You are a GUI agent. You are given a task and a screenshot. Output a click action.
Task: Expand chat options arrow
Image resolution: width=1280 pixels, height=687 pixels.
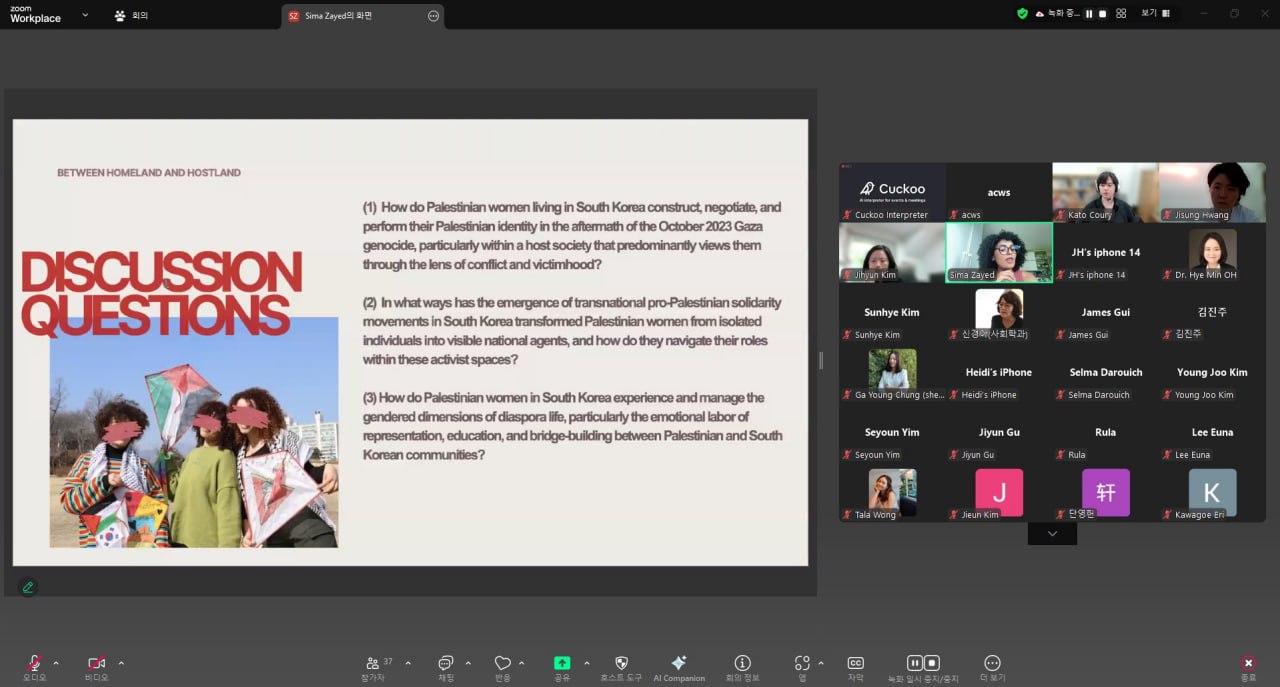468,663
